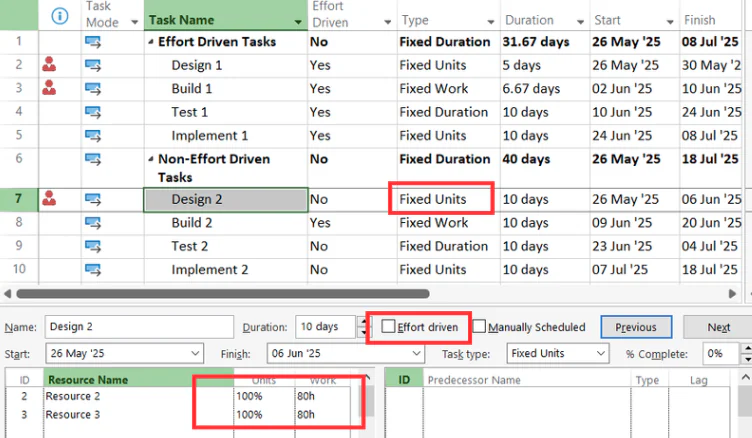Click the horizontal scrollbar thumb under the table
The height and width of the screenshot is (438, 752).
pos(223,293)
